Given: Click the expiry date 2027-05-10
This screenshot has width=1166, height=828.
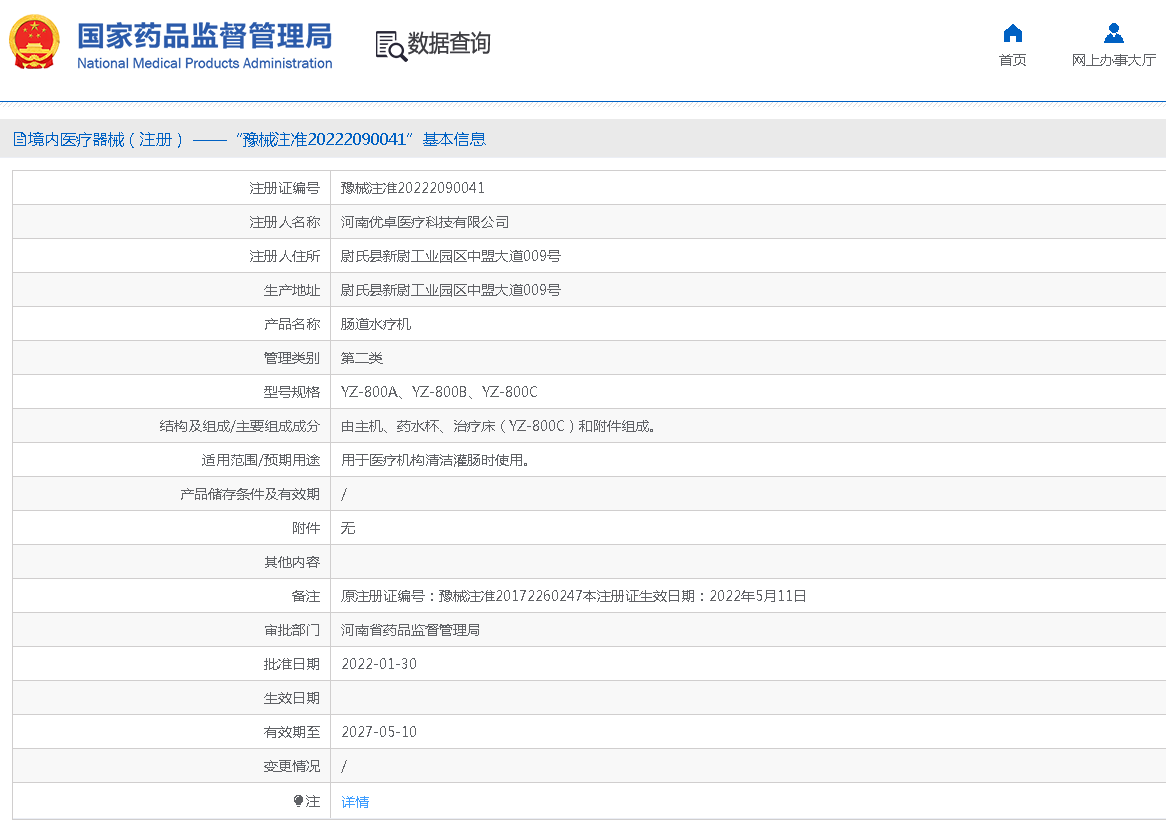Looking at the screenshot, I should (x=379, y=732).
